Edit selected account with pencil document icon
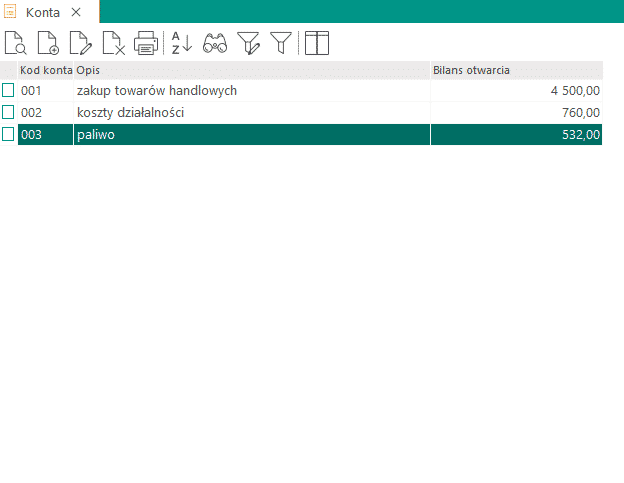This screenshot has width=624, height=483. click(x=81, y=43)
